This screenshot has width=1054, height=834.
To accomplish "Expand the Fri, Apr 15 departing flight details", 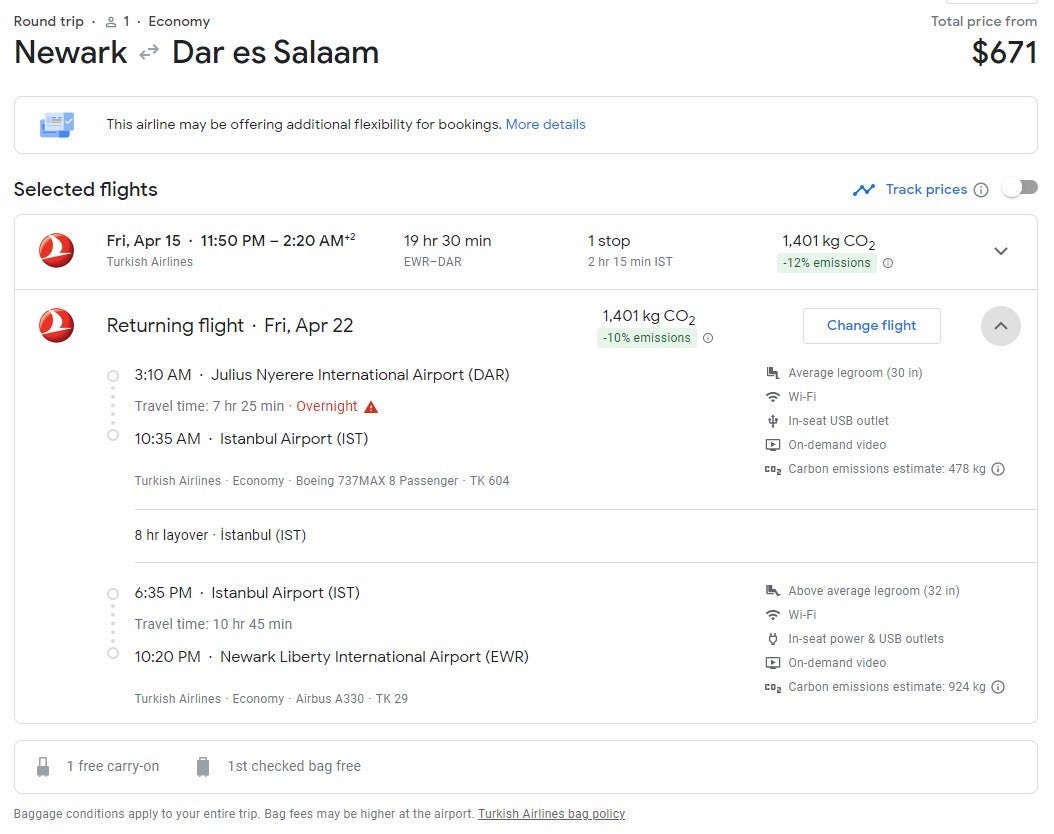I will [x=1001, y=251].
